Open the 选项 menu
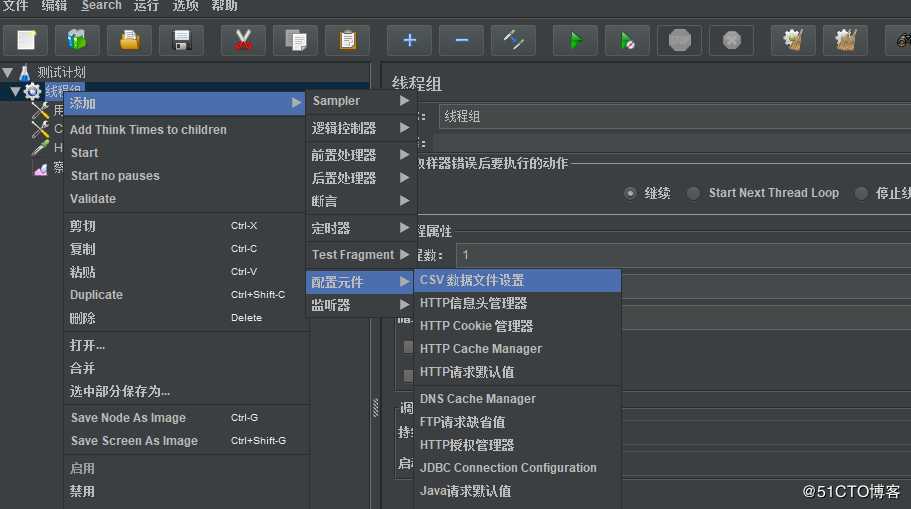This screenshot has width=911, height=509. [185, 6]
